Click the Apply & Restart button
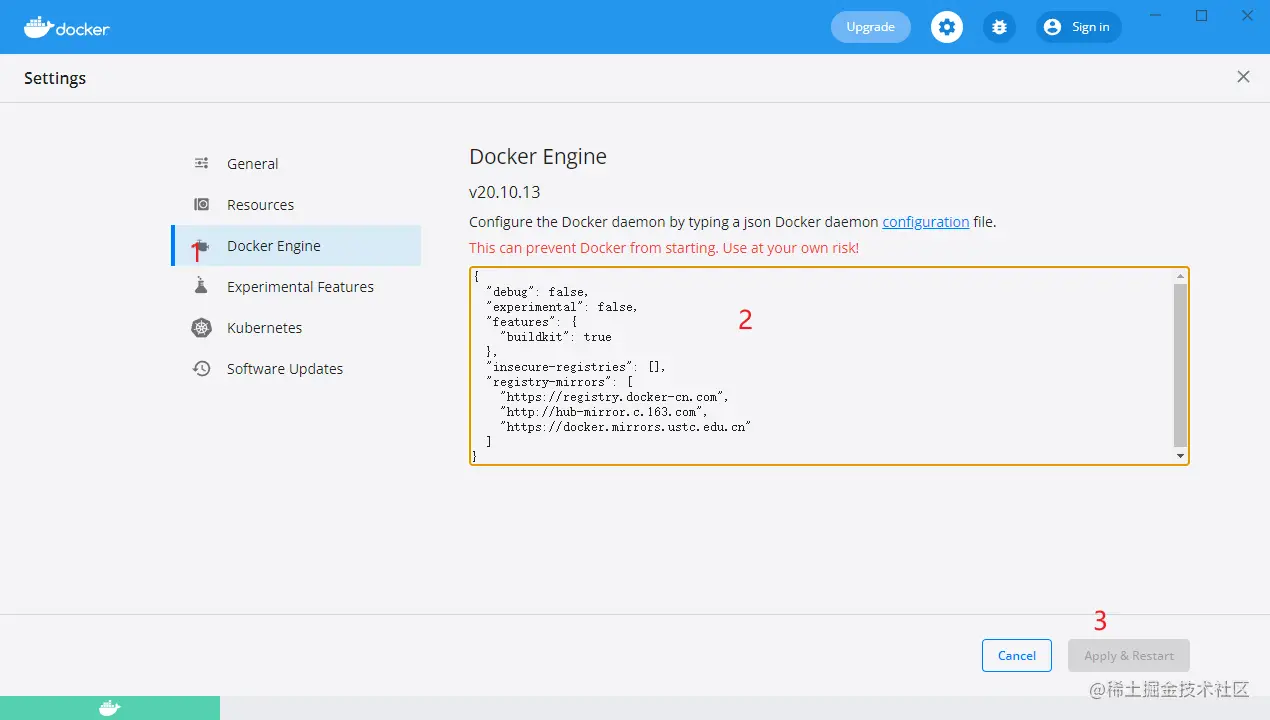The image size is (1270, 720). click(1129, 655)
